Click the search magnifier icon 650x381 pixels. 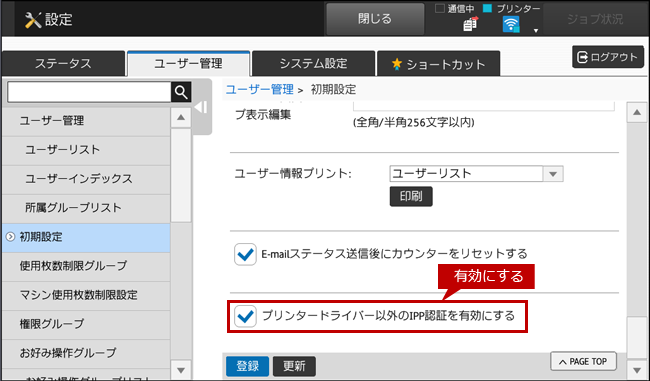[x=181, y=92]
